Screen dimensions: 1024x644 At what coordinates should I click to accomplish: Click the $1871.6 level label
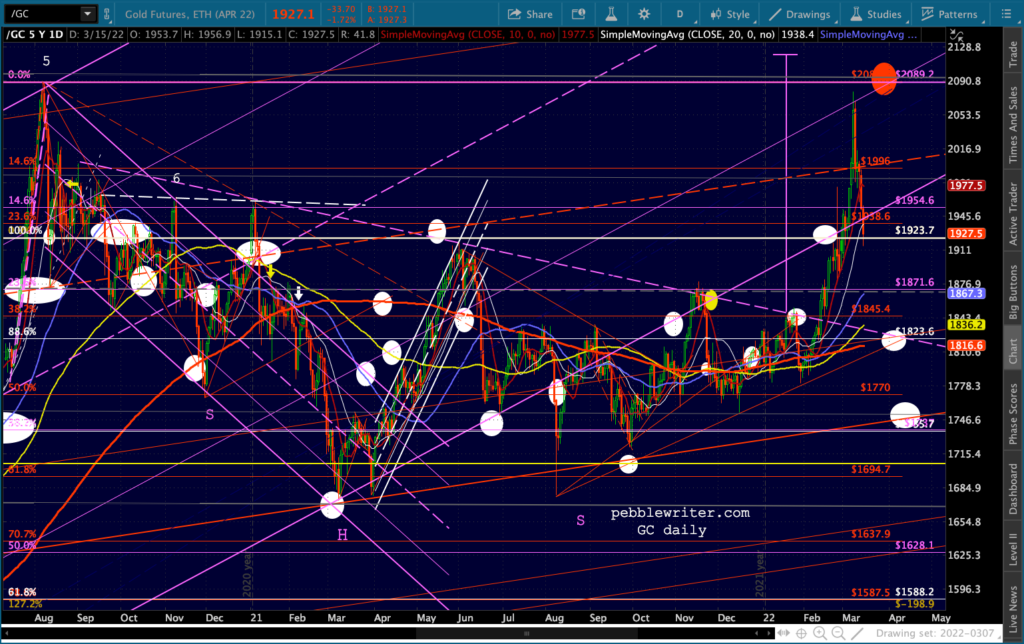(x=914, y=282)
